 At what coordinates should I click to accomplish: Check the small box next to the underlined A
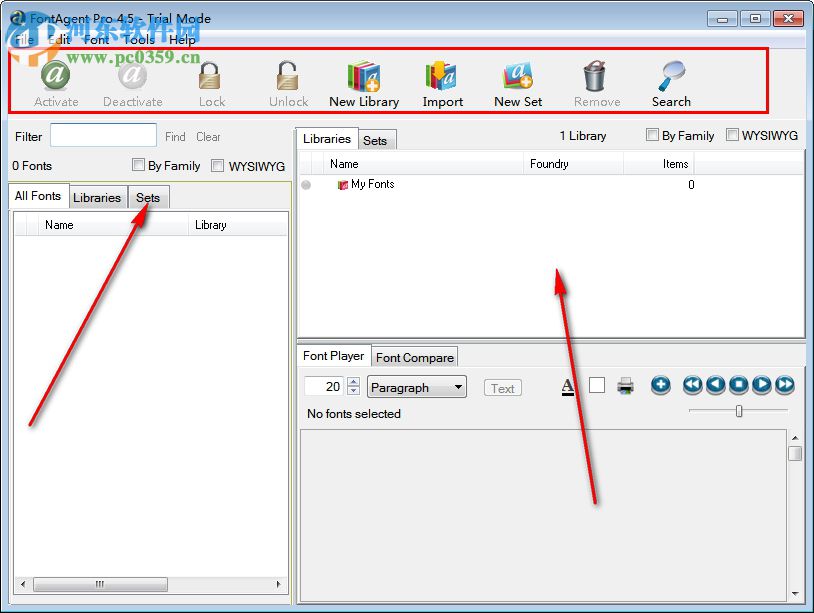[x=596, y=384]
